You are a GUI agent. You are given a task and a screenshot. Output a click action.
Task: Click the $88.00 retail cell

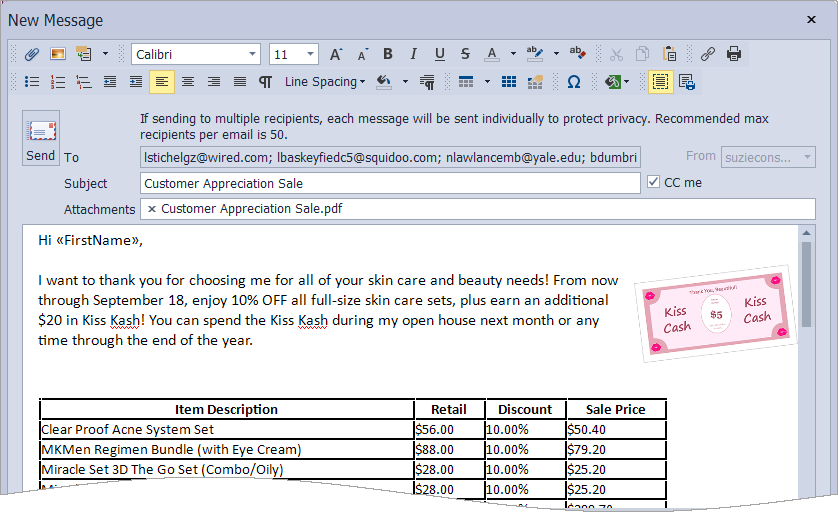pos(449,449)
